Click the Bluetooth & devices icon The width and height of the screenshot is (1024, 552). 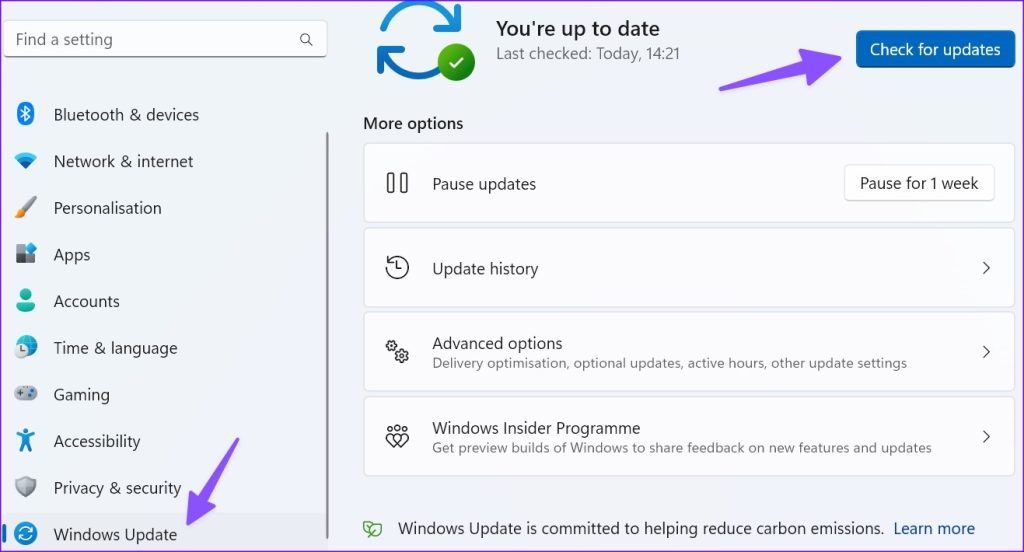(x=25, y=114)
